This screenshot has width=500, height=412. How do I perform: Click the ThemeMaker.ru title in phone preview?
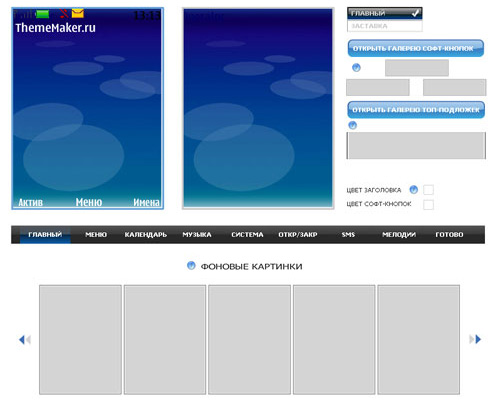[x=55, y=28]
